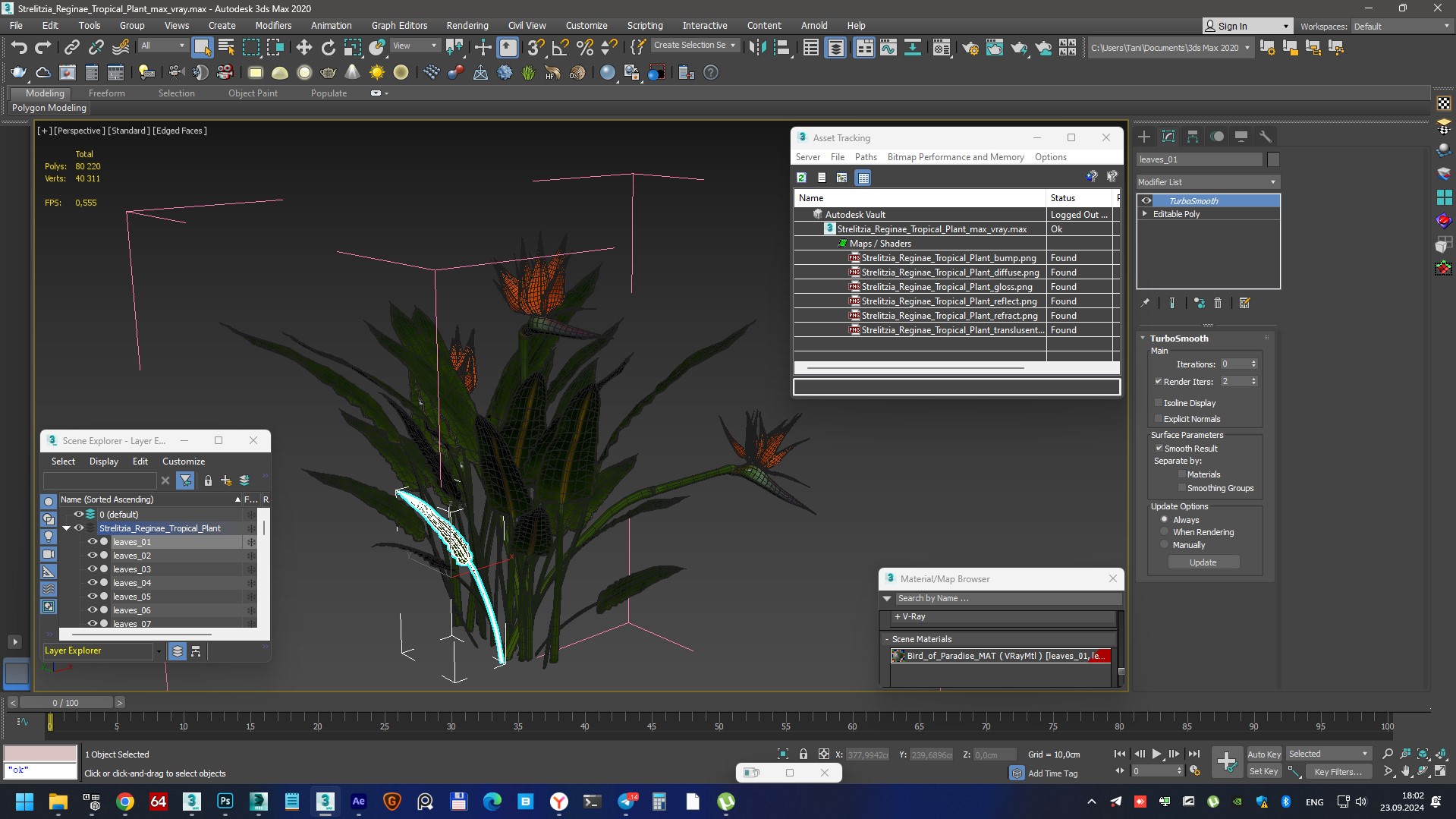Viewport: 1456px width, 819px height.
Task: Click Key Filters button
Action: point(1338,772)
